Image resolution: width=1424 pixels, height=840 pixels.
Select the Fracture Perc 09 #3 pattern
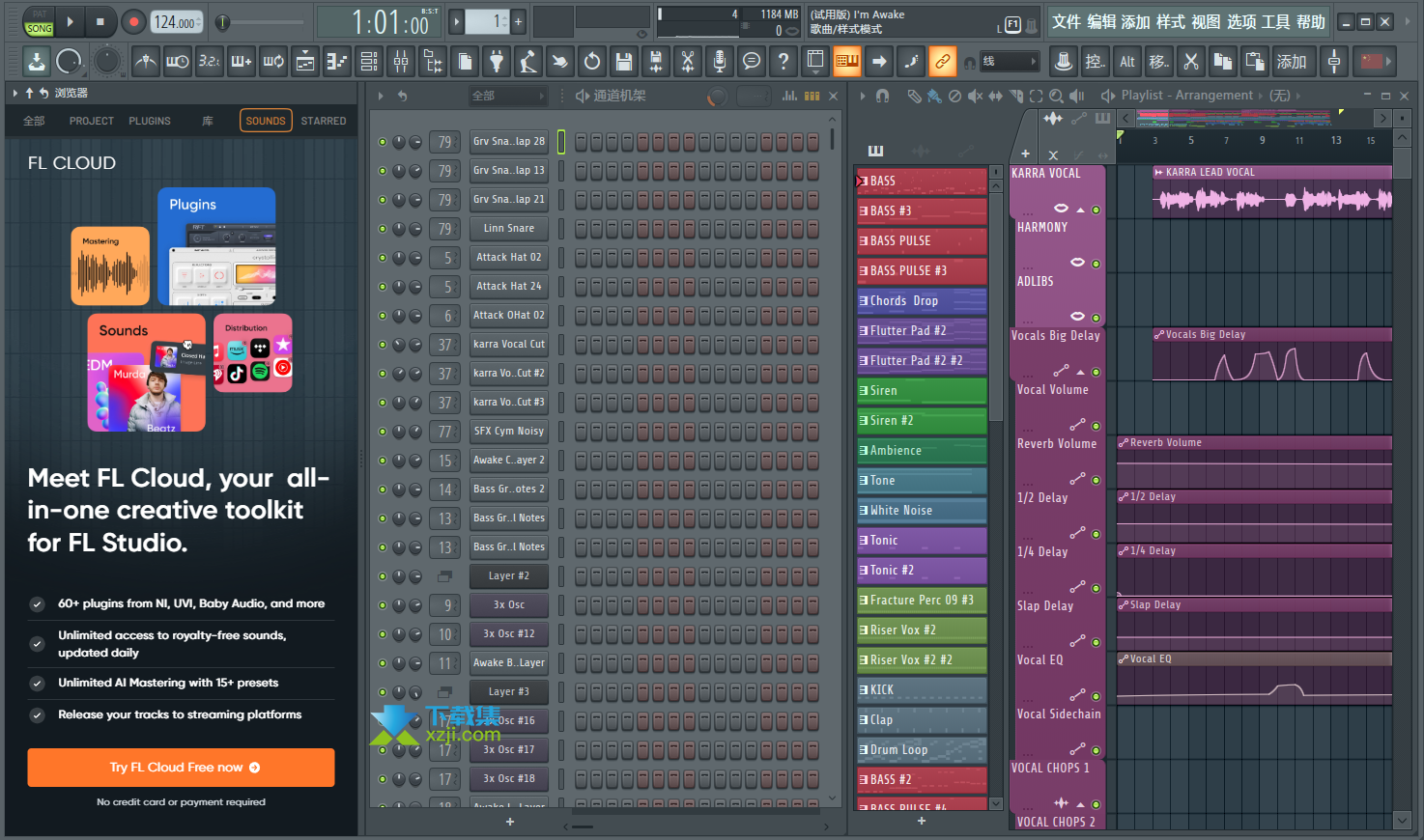922,601
